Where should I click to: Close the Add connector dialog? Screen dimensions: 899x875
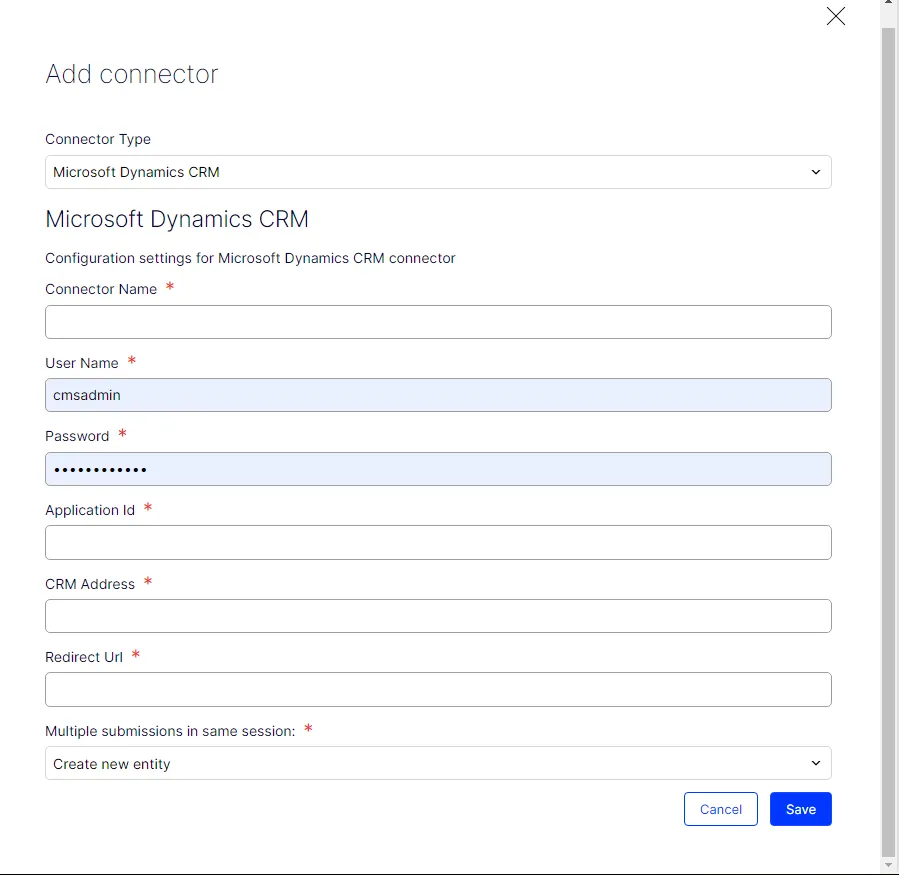click(835, 16)
